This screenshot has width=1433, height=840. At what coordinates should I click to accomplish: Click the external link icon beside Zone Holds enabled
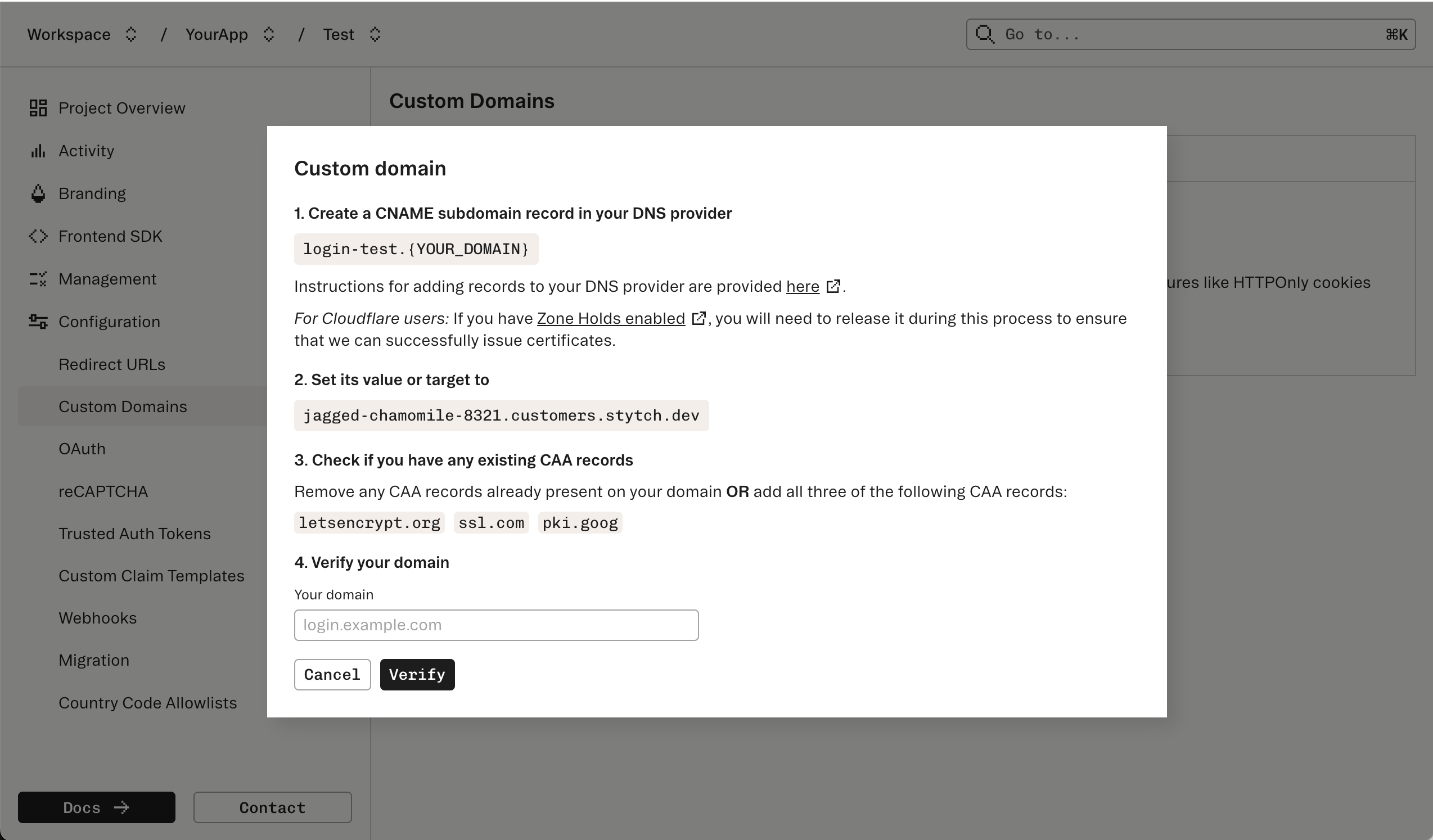click(699, 318)
